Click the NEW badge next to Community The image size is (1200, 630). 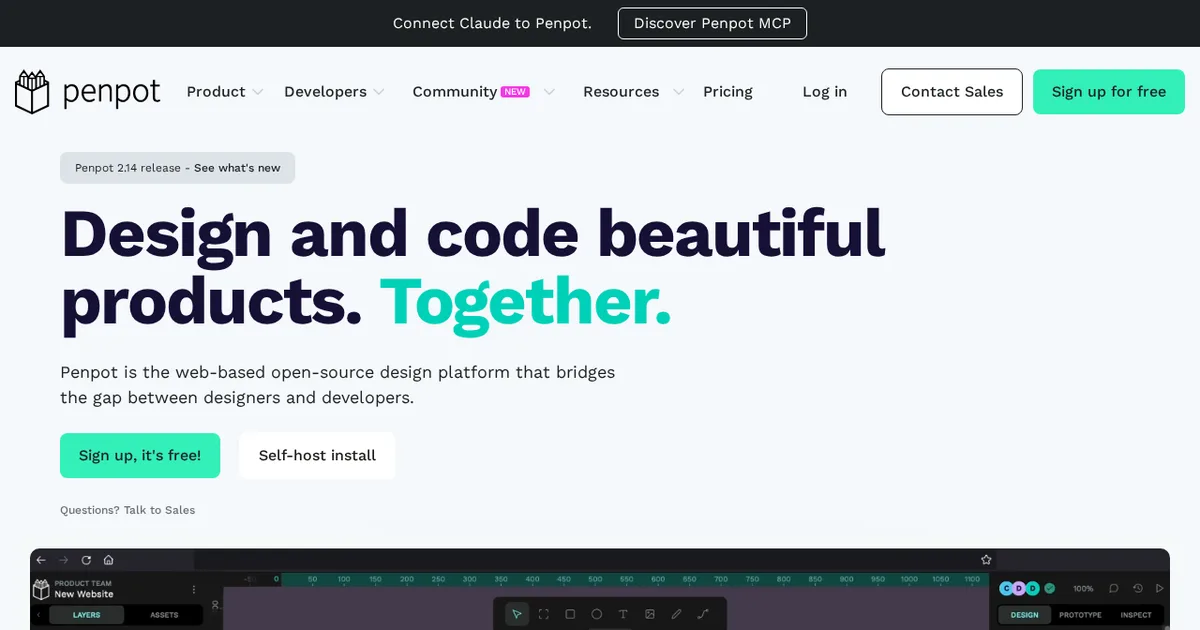point(515,91)
